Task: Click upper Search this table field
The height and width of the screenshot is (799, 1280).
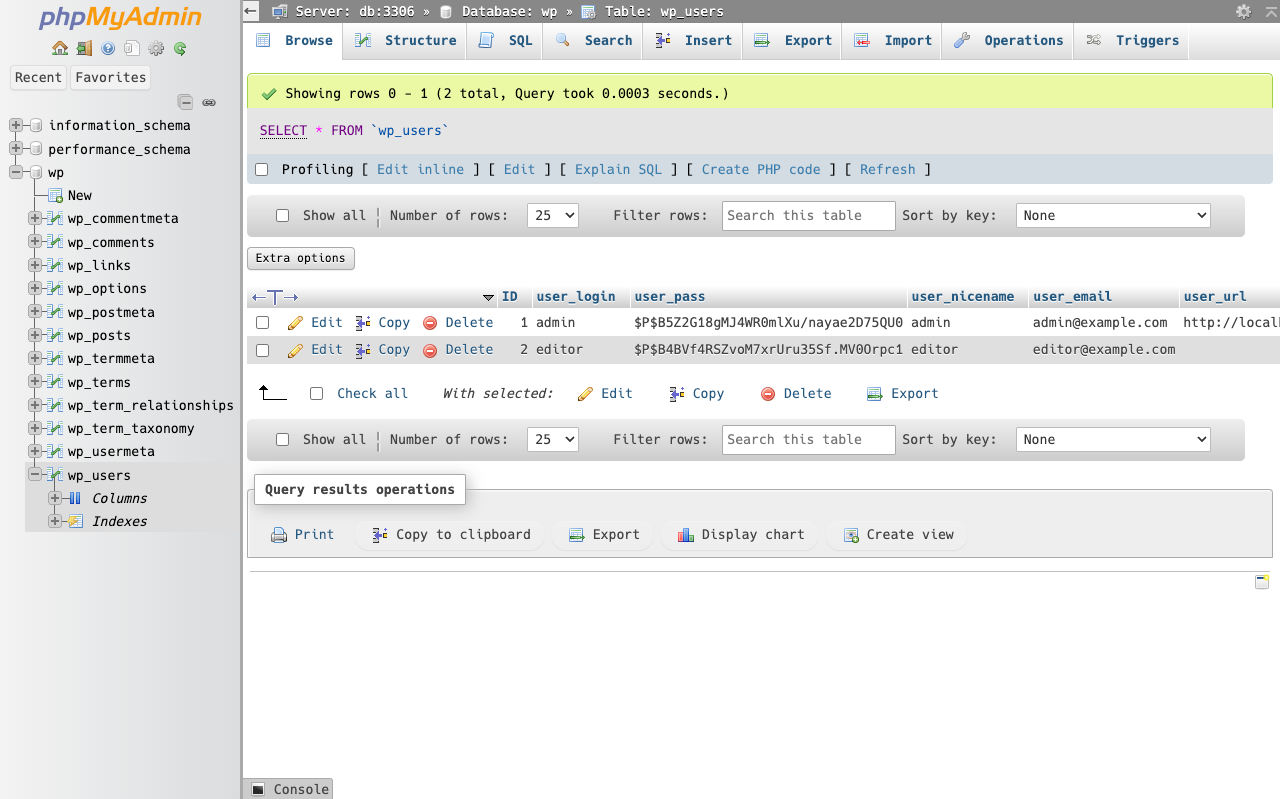Action: [x=808, y=216]
